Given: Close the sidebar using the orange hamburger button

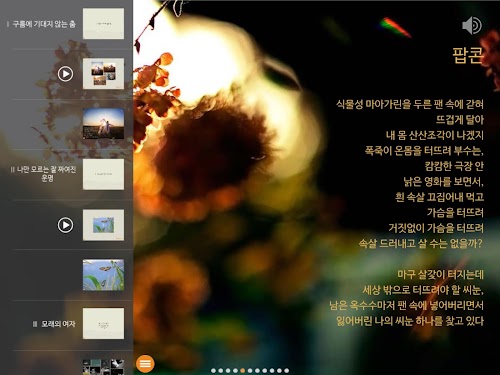Looking at the screenshot, I should pos(145,363).
